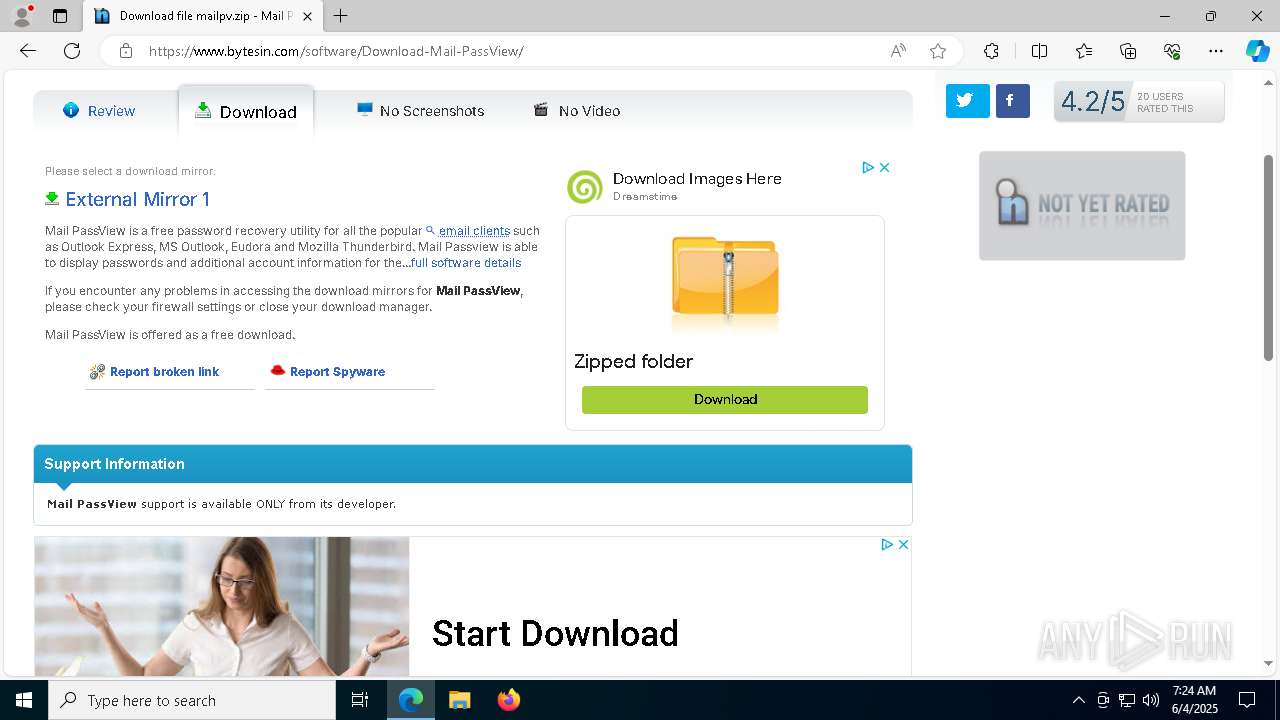Launch Copilot from the toolbar icon
This screenshot has width=1280, height=720.
(x=1257, y=51)
